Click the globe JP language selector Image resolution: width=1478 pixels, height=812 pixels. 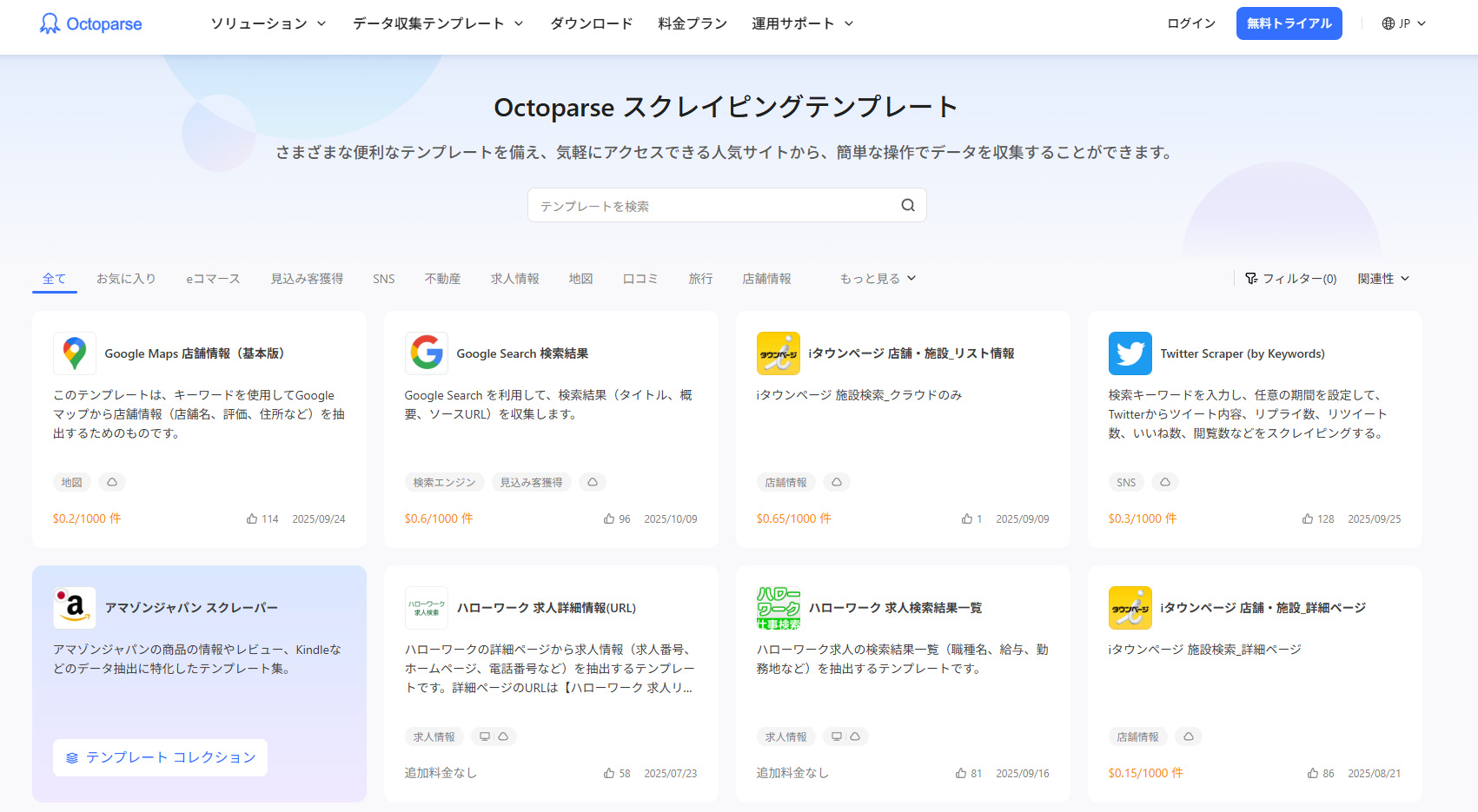click(x=1403, y=23)
